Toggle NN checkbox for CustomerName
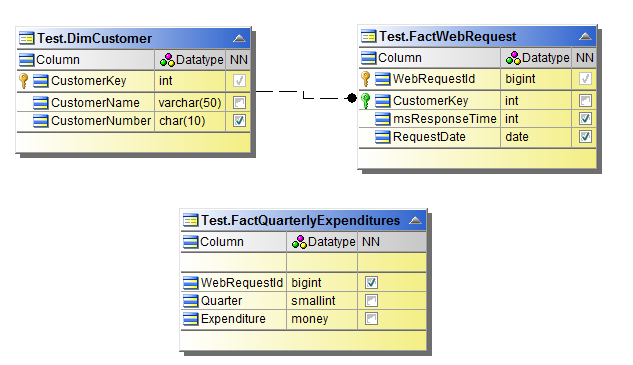633x365 pixels. 239,103
